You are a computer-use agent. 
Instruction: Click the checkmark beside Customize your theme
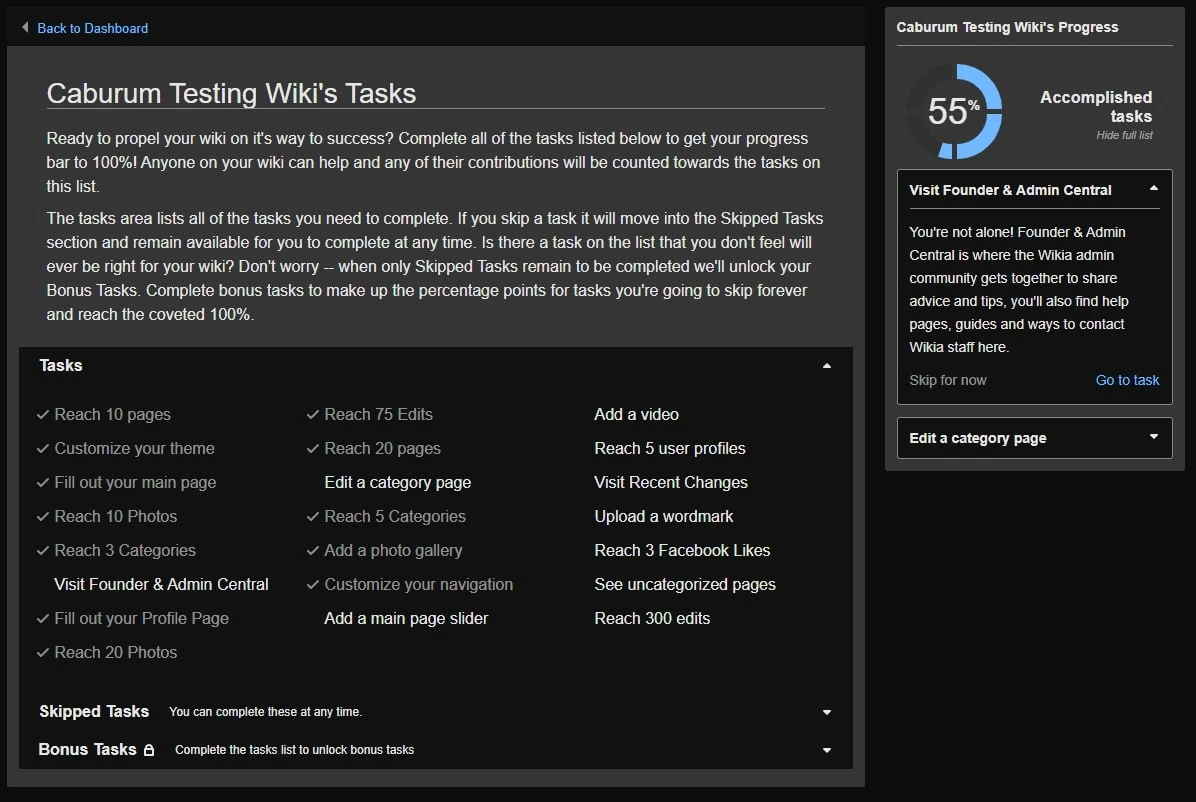[43, 448]
